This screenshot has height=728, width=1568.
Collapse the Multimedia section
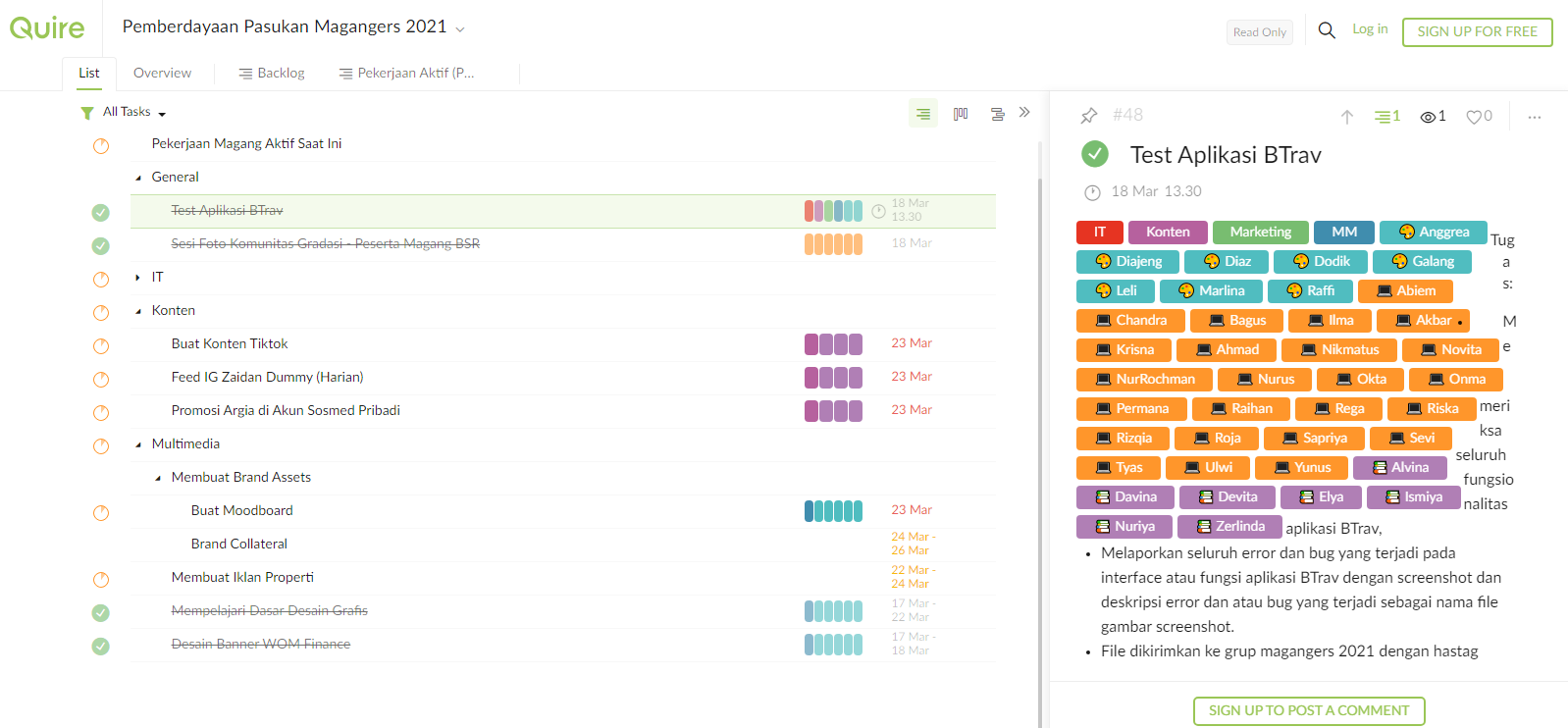[138, 444]
